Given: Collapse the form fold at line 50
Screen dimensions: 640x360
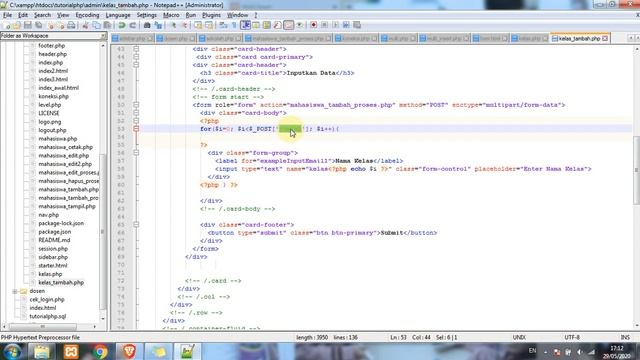Looking at the screenshot, I should coord(136,105).
